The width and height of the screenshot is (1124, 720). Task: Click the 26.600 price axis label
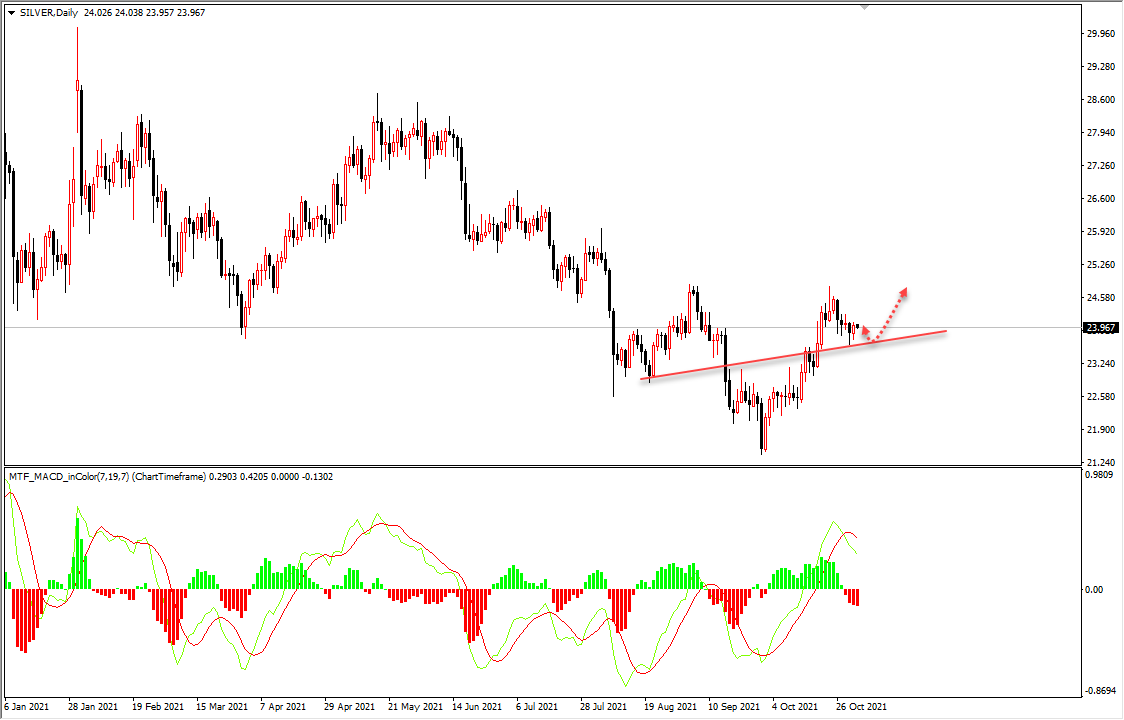click(x=1102, y=199)
